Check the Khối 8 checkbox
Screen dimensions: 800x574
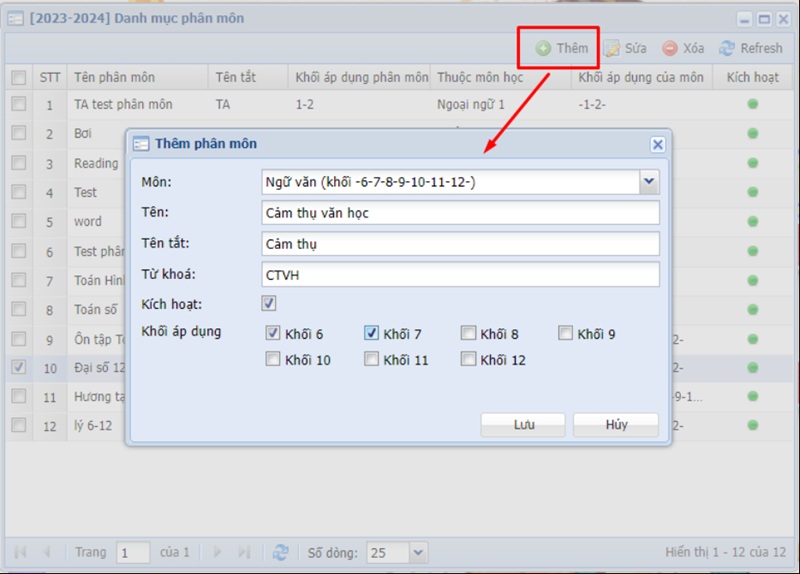[468, 333]
